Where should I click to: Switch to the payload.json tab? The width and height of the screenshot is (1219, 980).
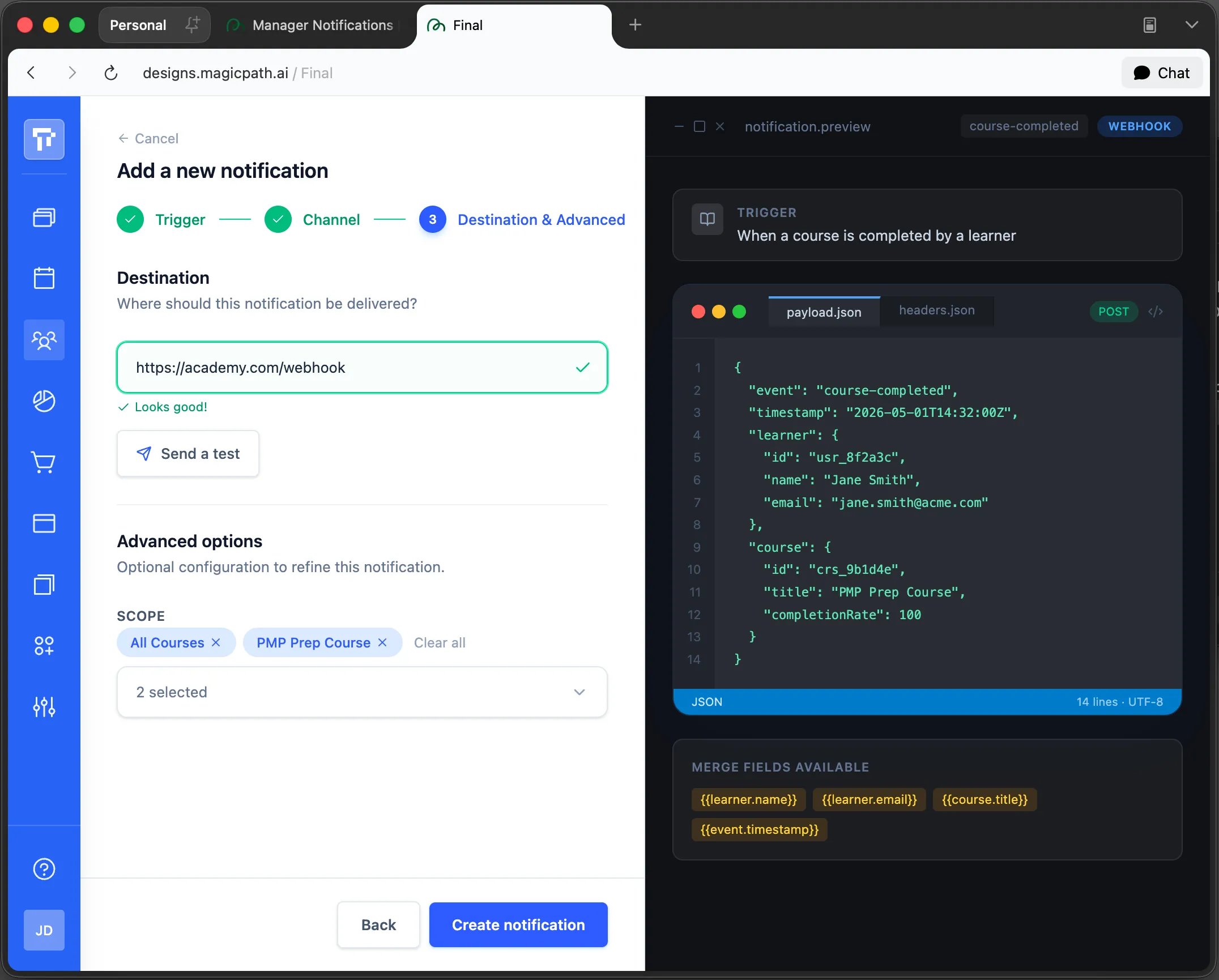[824, 312]
